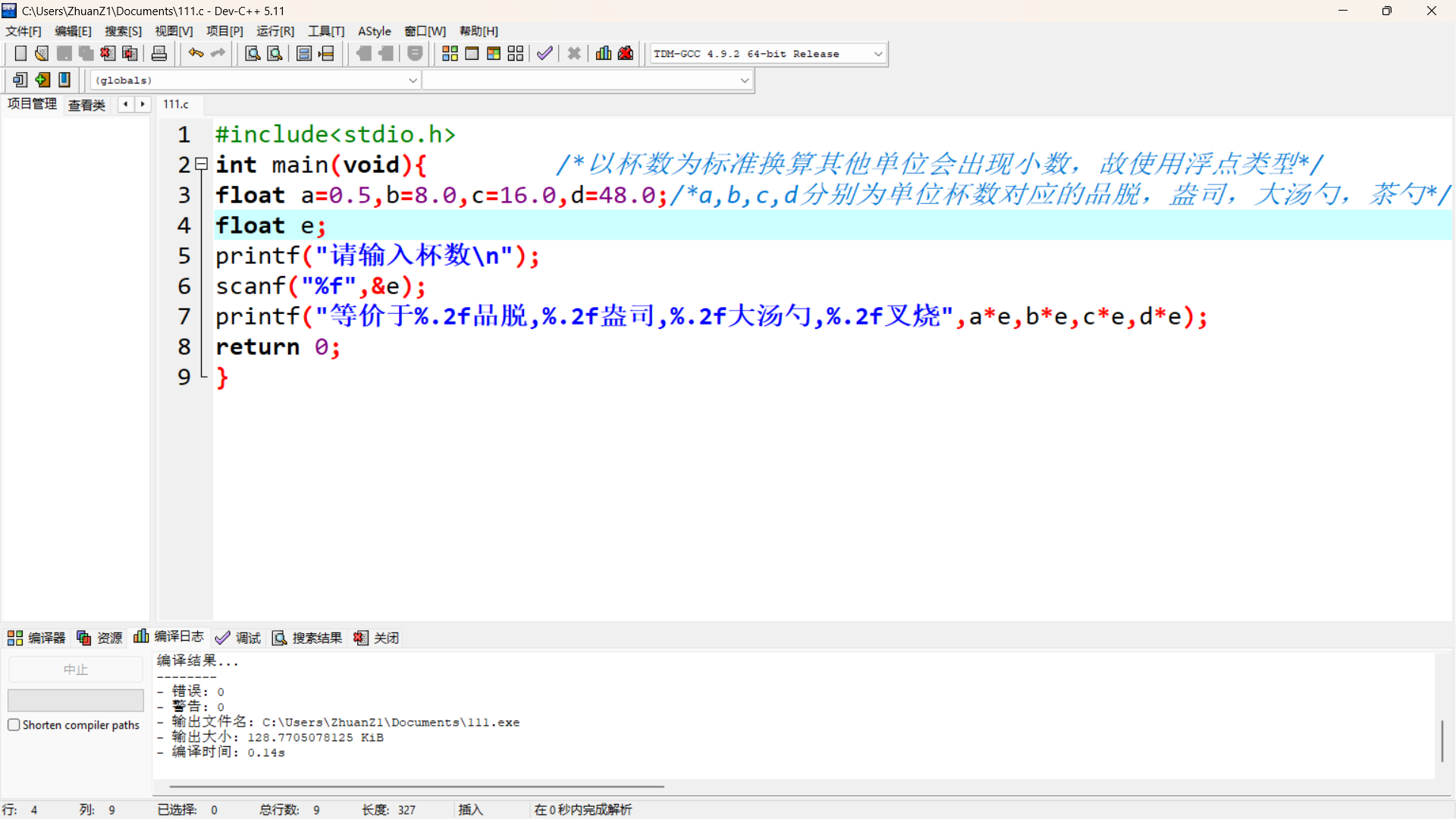Enable Shorten compiler paths checkbox
The width and height of the screenshot is (1456, 819).
pyautogui.click(x=14, y=725)
